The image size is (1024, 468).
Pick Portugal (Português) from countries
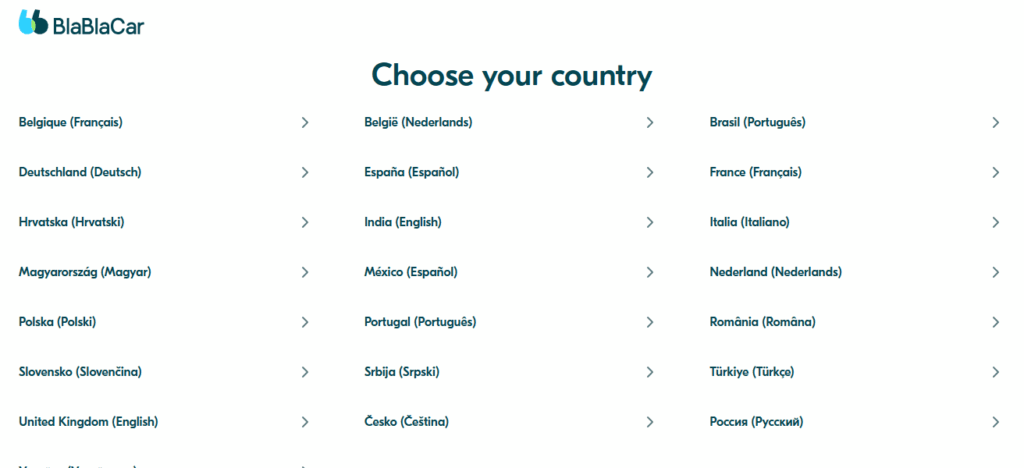pyautogui.click(x=420, y=322)
